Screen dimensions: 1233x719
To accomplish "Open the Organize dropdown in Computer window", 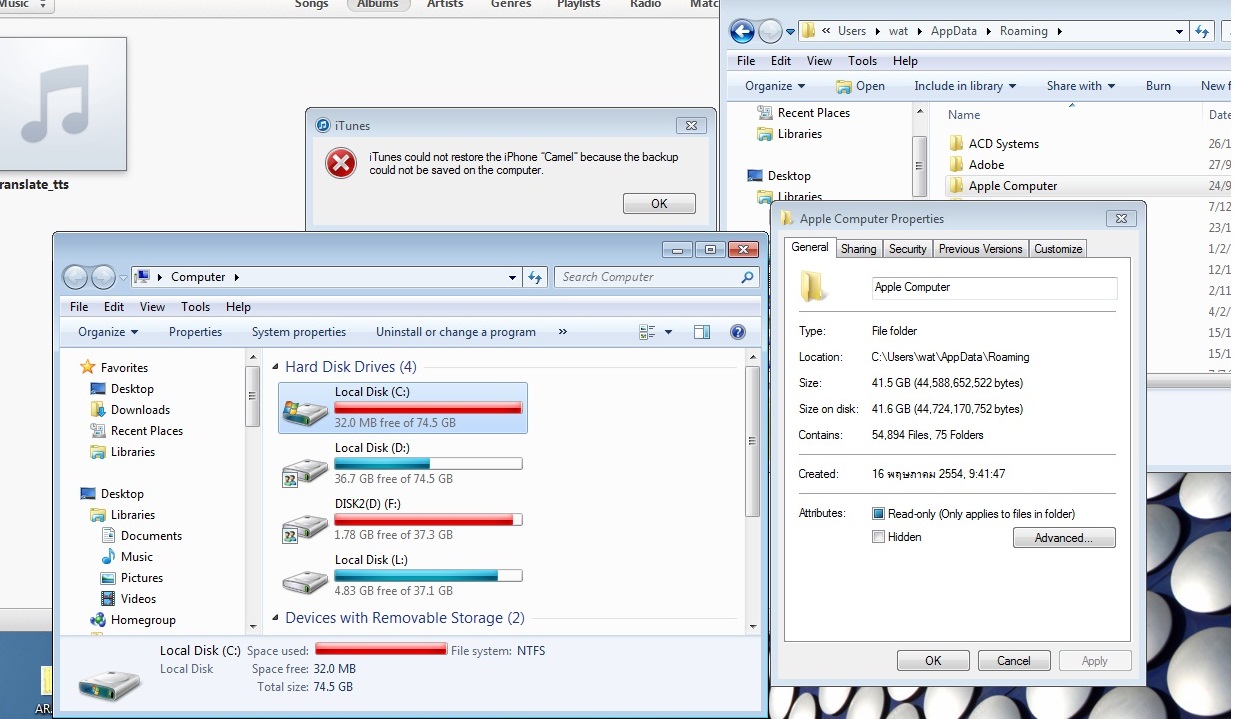I will pyautogui.click(x=108, y=332).
